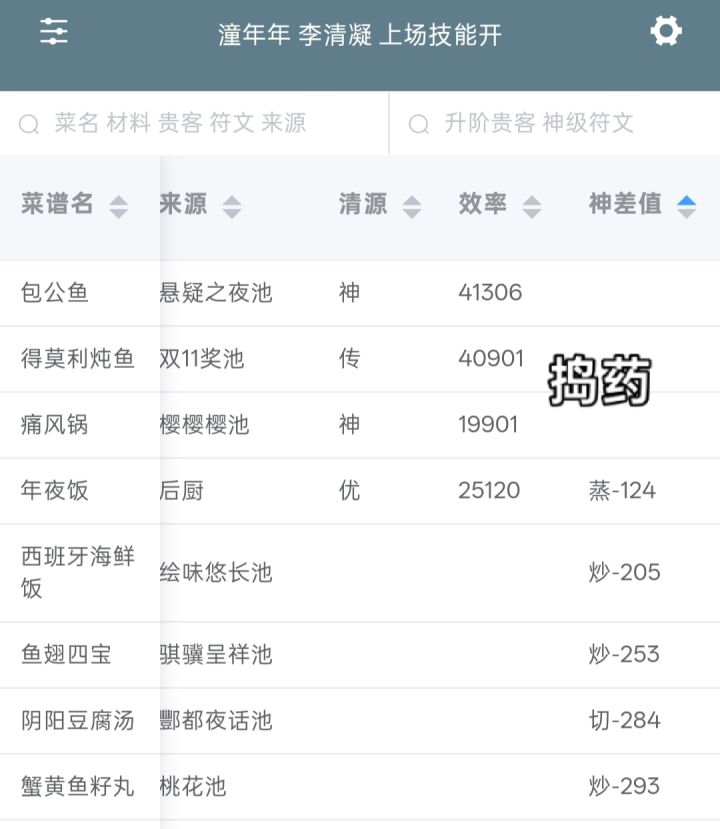Select 阴阳豆腐汤 recipe row

tap(360, 721)
